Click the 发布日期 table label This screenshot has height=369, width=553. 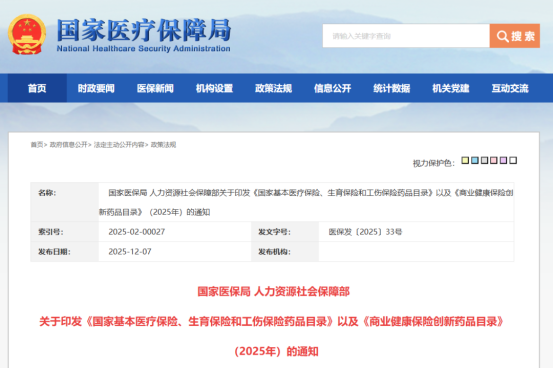pos(54,252)
